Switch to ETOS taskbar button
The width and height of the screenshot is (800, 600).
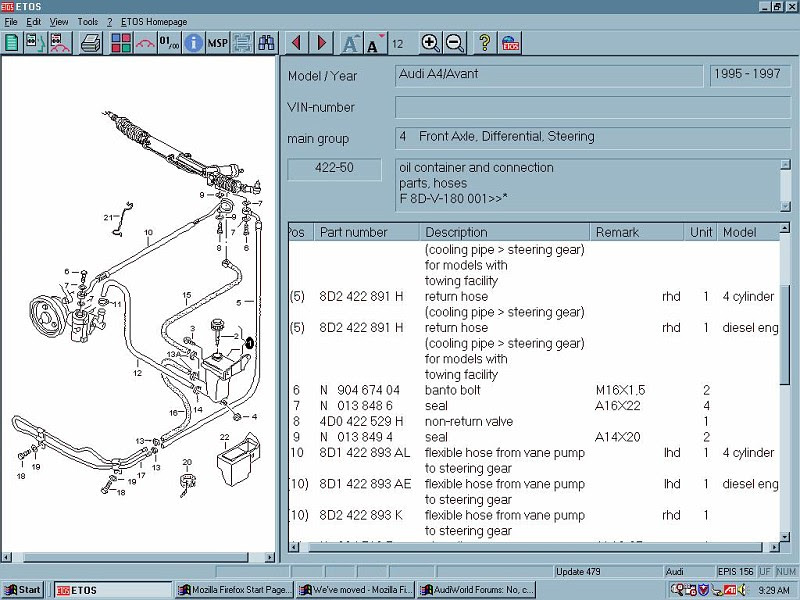(x=113, y=590)
